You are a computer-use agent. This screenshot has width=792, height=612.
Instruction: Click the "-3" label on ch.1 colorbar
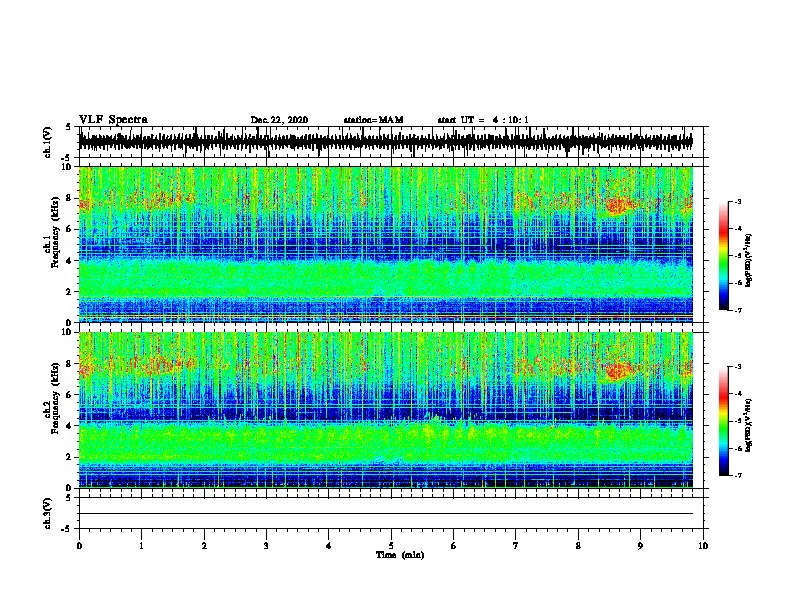click(x=737, y=201)
